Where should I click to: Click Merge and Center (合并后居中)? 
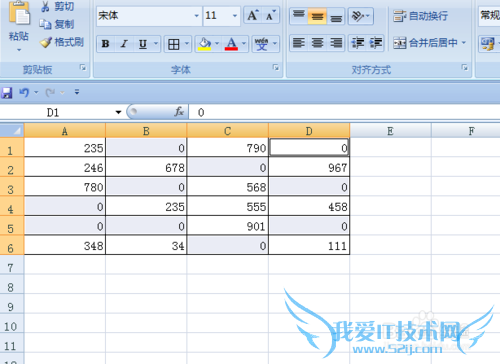tap(426, 43)
